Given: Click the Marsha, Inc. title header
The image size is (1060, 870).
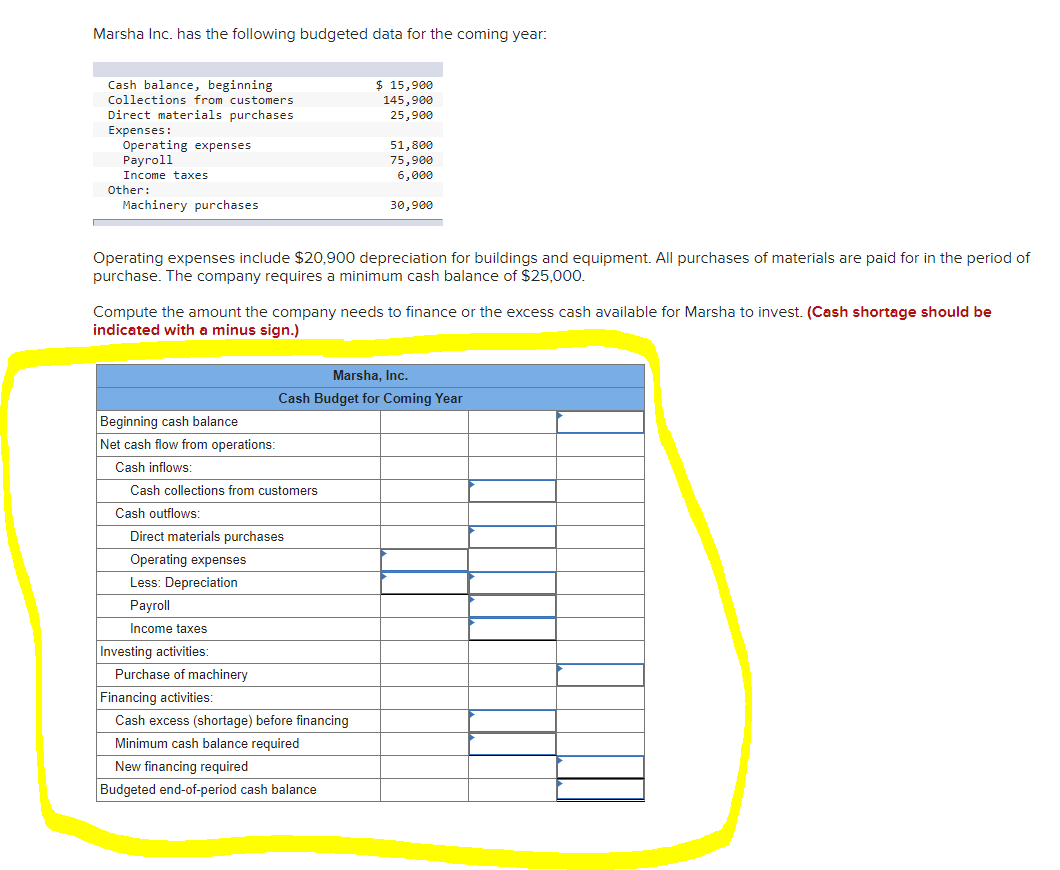Looking at the screenshot, I should [370, 375].
